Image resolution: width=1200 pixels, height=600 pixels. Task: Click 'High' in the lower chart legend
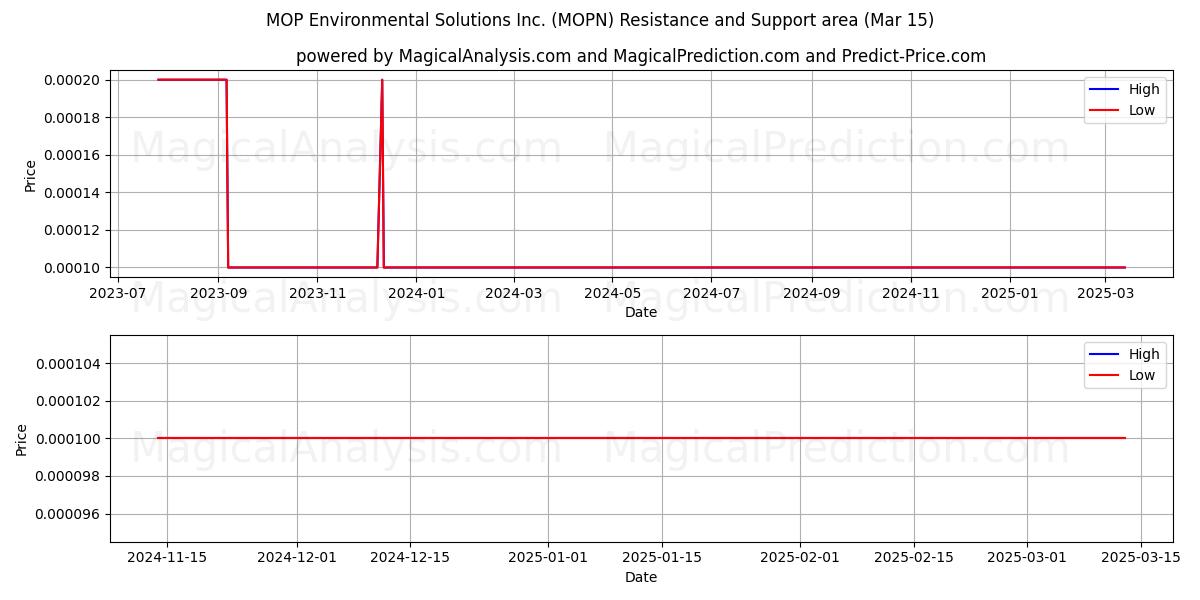coord(1144,354)
